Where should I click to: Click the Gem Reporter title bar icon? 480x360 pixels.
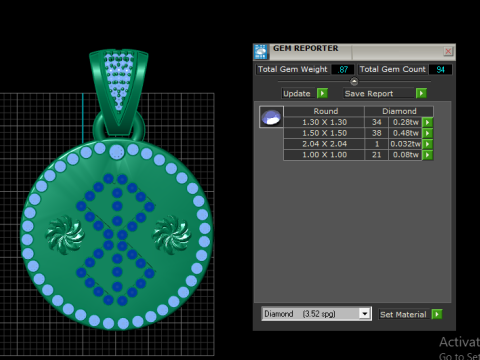261,52
